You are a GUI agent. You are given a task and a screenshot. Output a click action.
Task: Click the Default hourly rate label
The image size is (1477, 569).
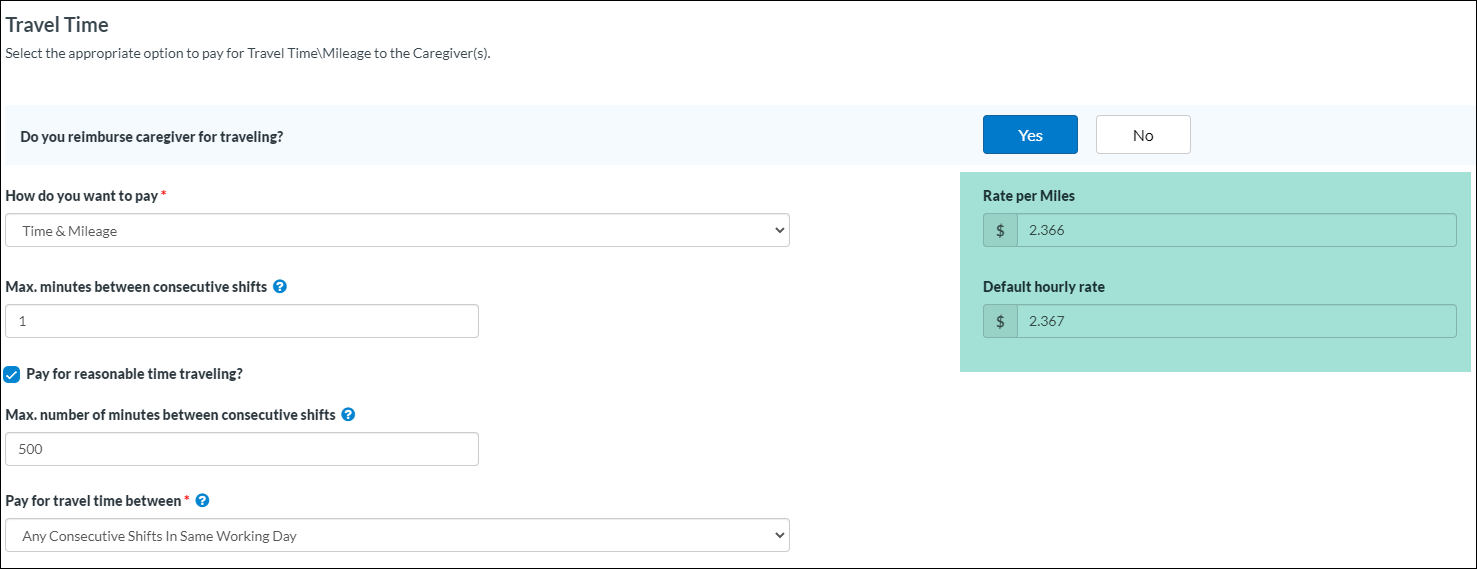coord(1043,287)
